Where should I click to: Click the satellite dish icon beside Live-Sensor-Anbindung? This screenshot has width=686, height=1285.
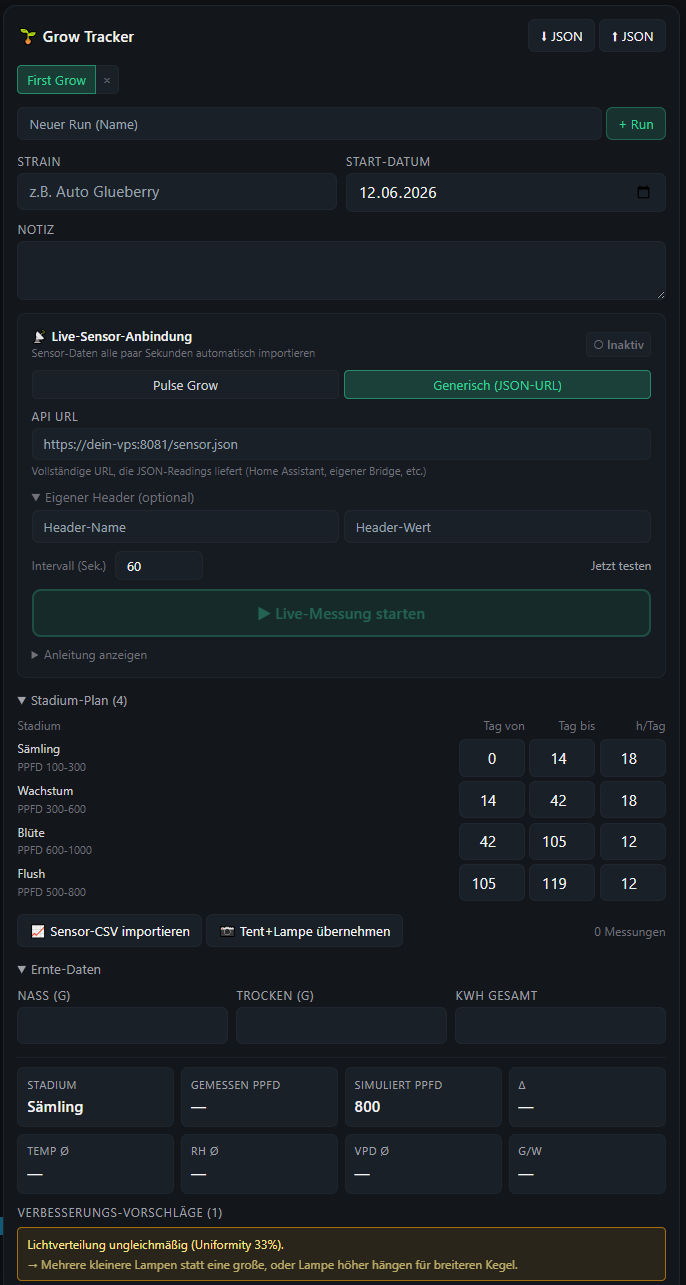tap(39, 337)
